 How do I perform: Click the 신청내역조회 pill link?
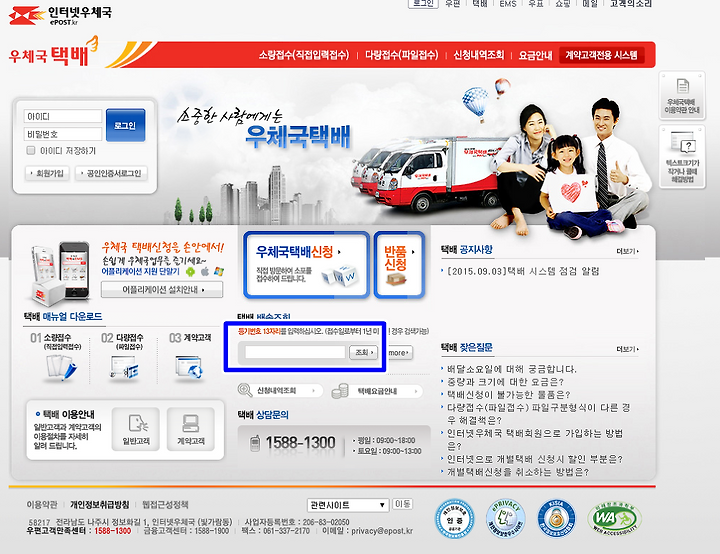(280, 391)
